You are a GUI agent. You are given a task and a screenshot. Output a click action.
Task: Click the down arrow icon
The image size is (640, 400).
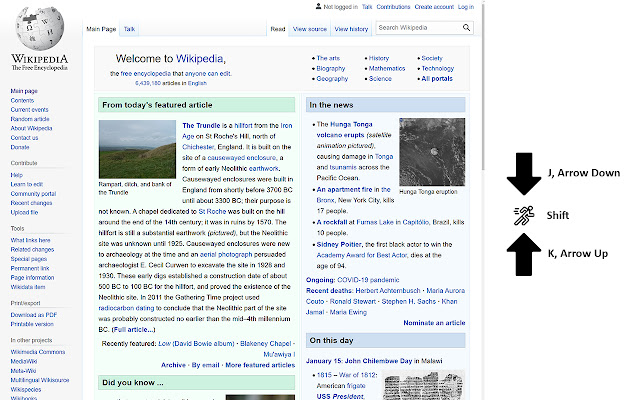click(x=522, y=174)
